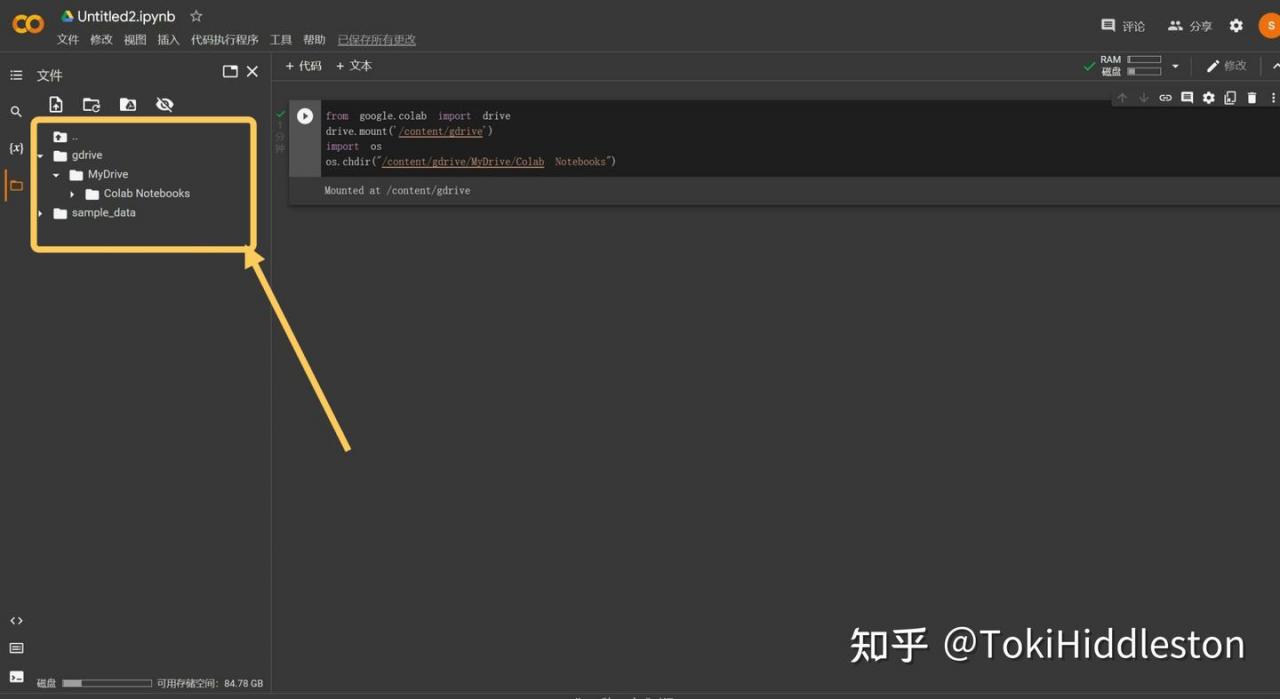Run the drive mount code cell
1280x699 pixels.
pos(305,116)
